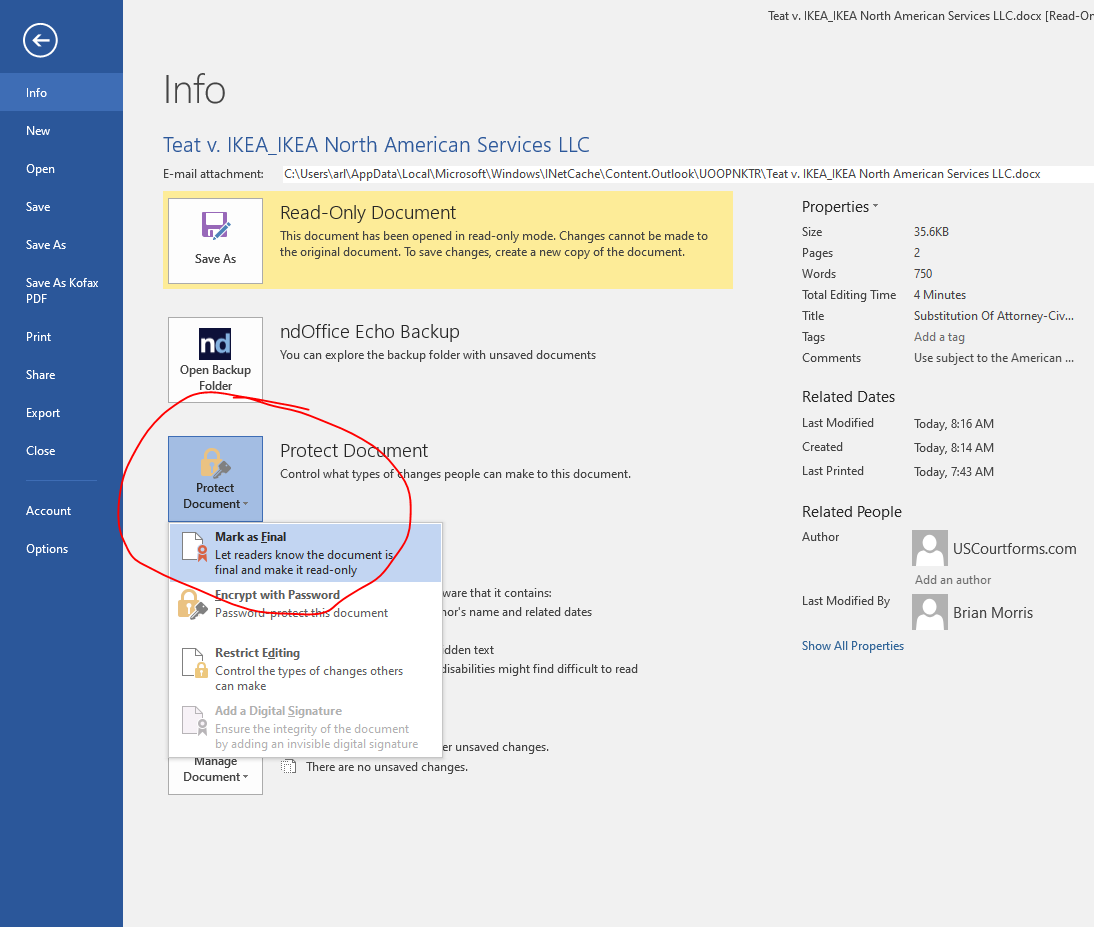Click the name Brian Morris
The width and height of the screenshot is (1094, 927).
click(x=993, y=613)
